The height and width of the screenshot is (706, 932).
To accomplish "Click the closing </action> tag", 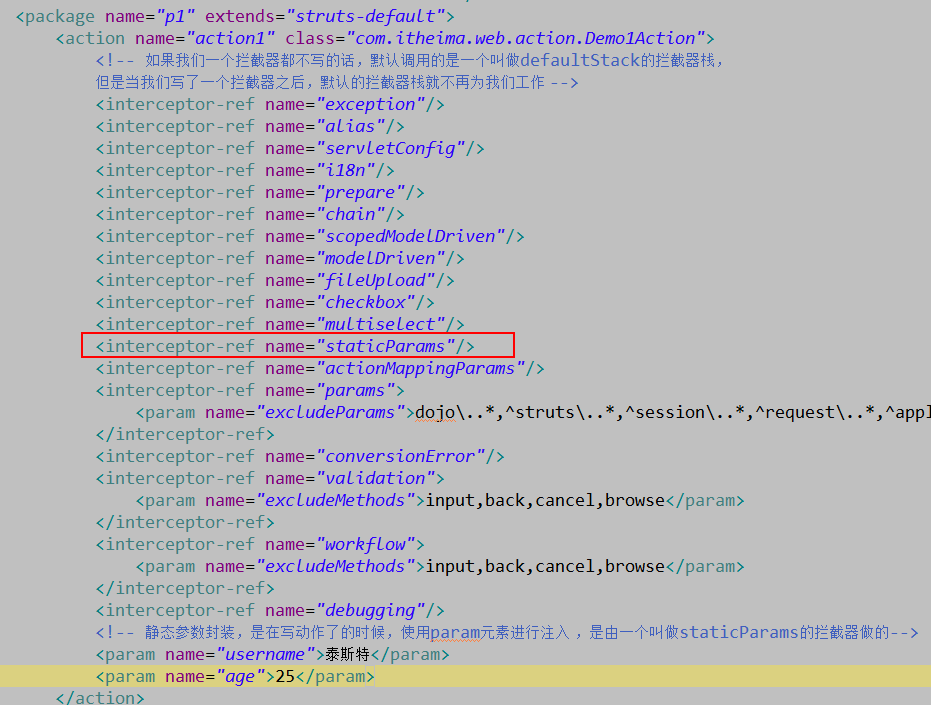I will coord(100,698).
